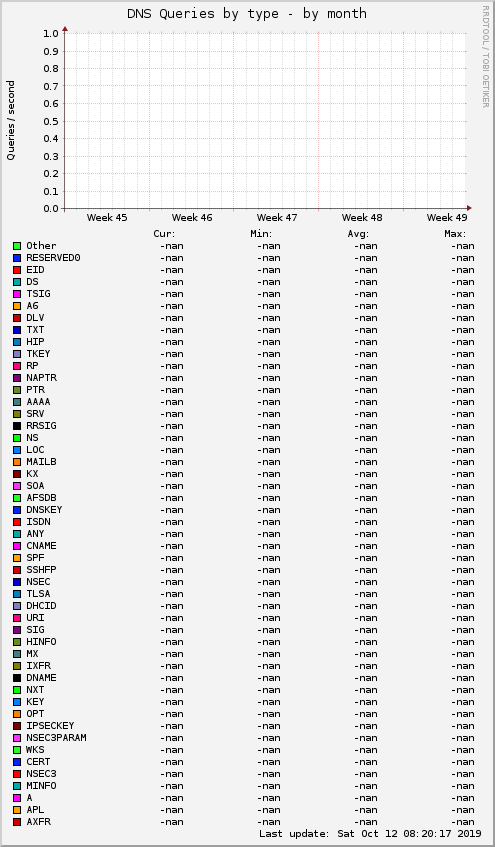Select the CERT legend label
Viewport: 495px width, 847px height.
pos(38,762)
